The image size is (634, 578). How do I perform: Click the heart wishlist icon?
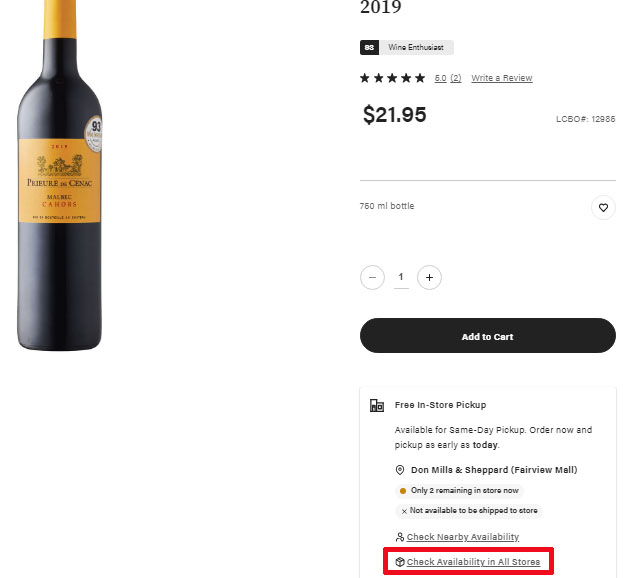[x=603, y=208]
